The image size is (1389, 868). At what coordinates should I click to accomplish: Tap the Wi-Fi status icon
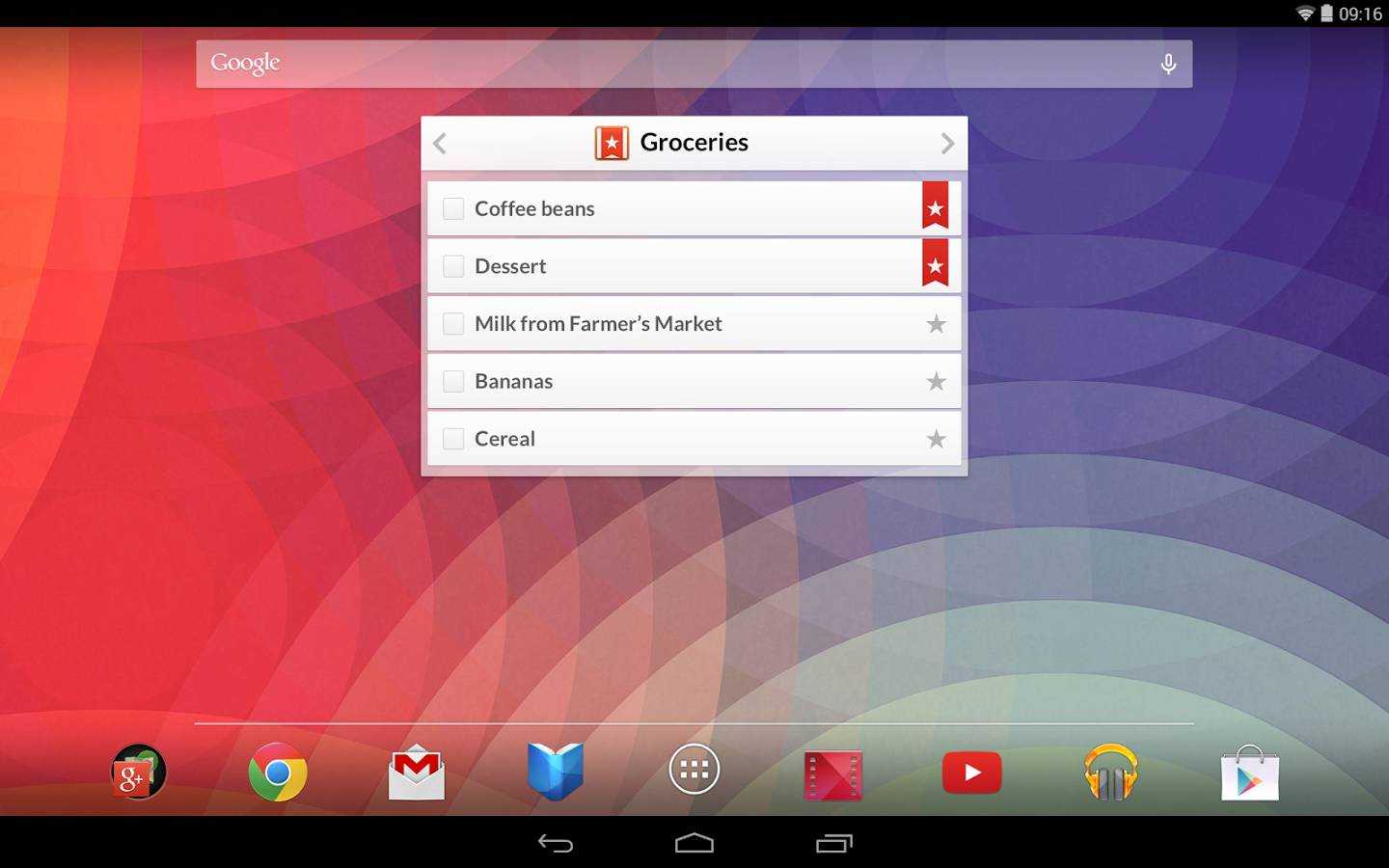point(1305,14)
